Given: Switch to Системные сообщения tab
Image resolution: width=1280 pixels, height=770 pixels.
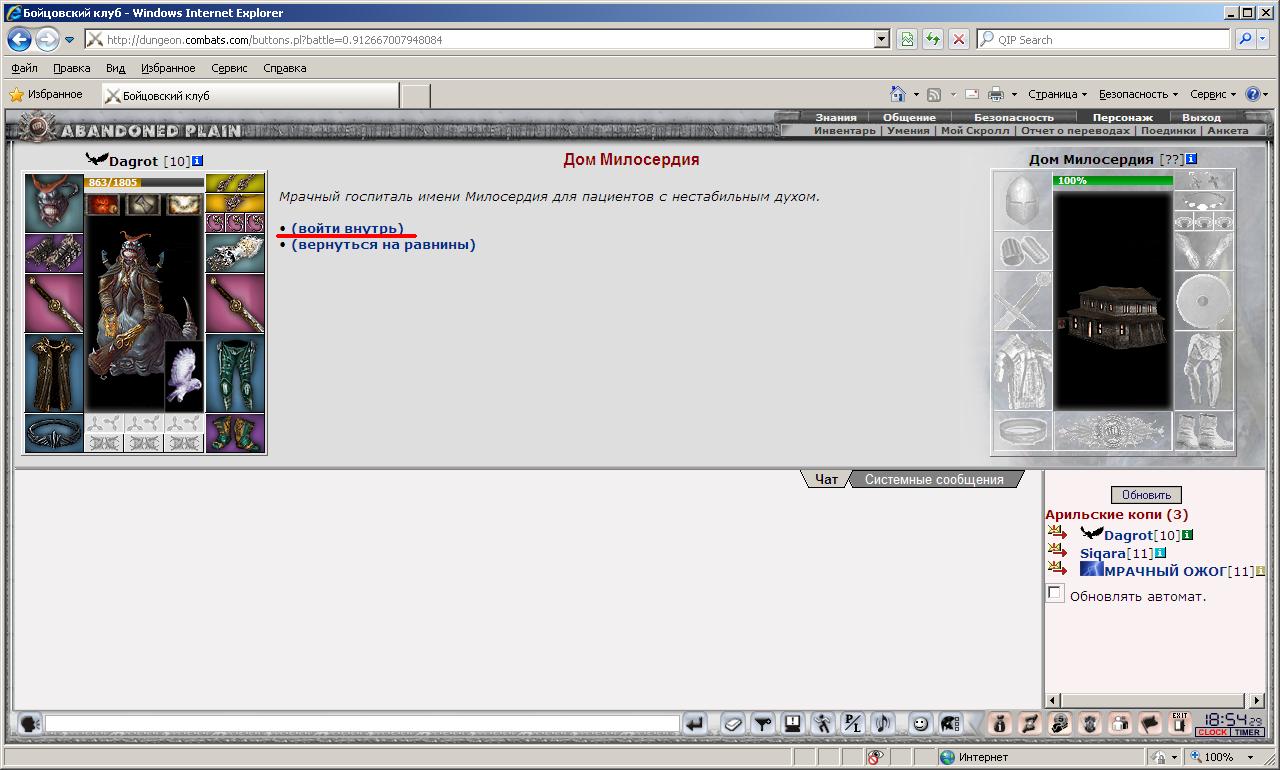Looking at the screenshot, I should pyautogui.click(x=934, y=479).
